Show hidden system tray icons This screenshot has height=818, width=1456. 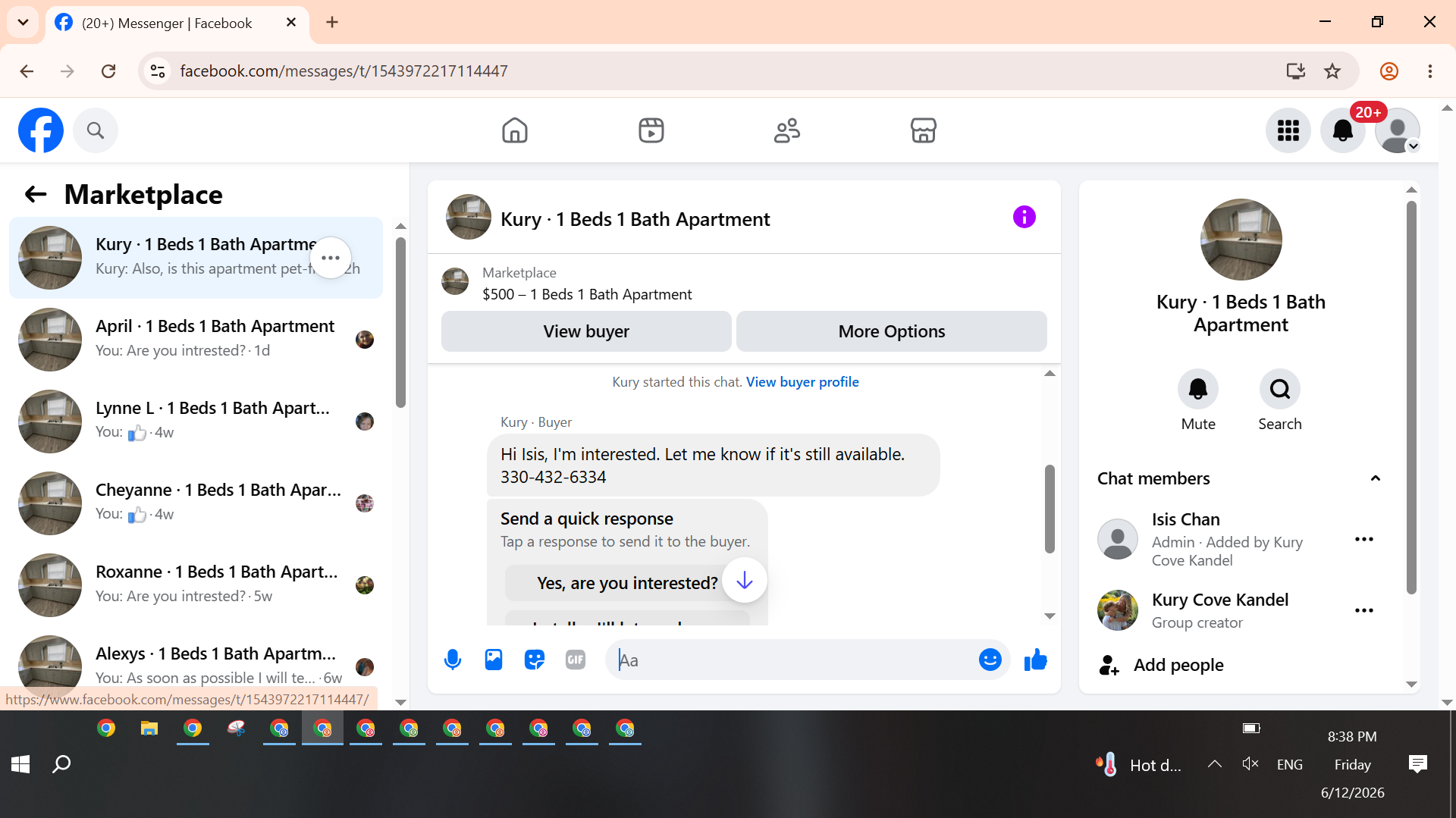pyautogui.click(x=1215, y=764)
